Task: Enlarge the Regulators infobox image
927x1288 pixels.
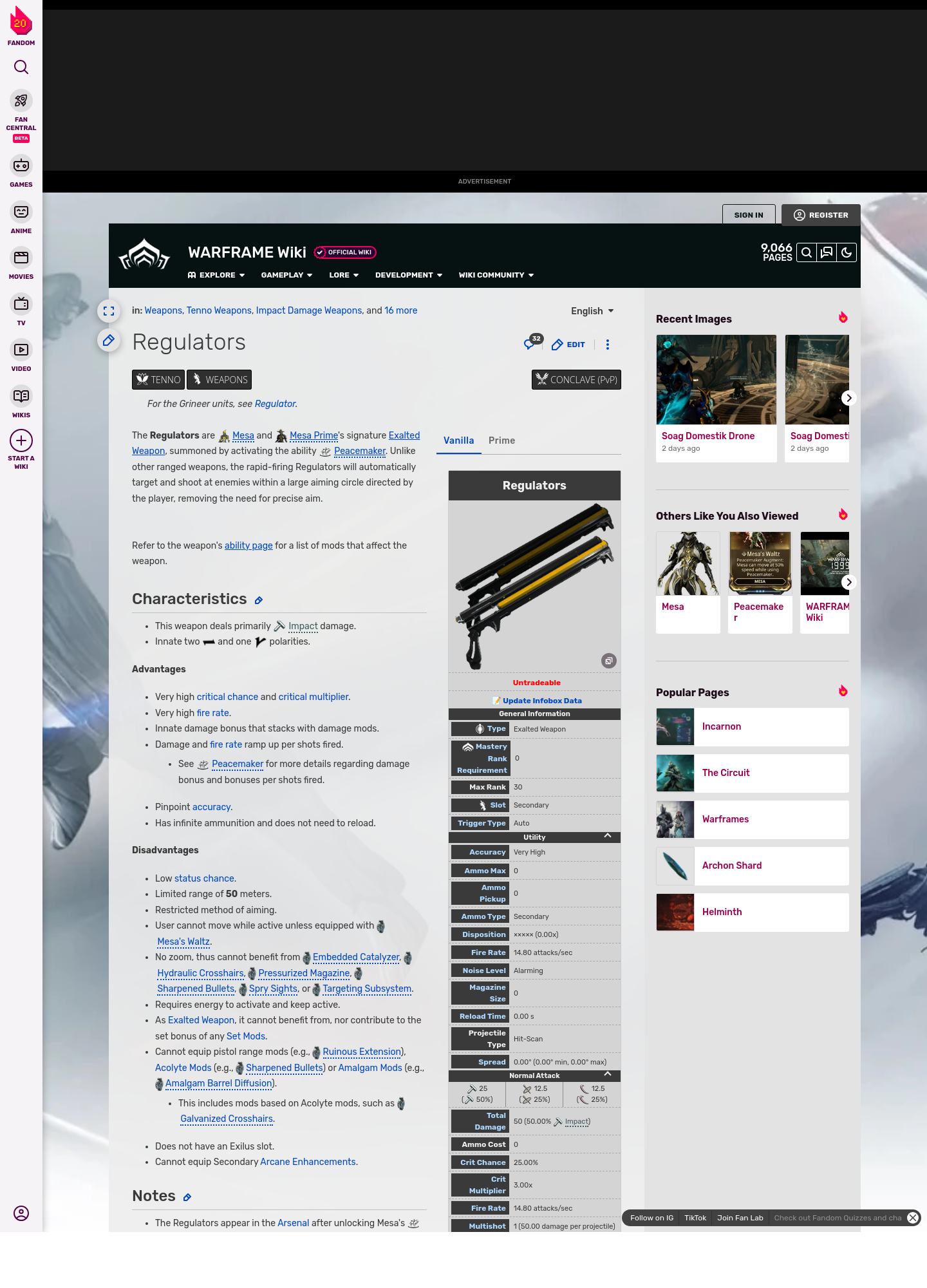Action: pos(609,661)
